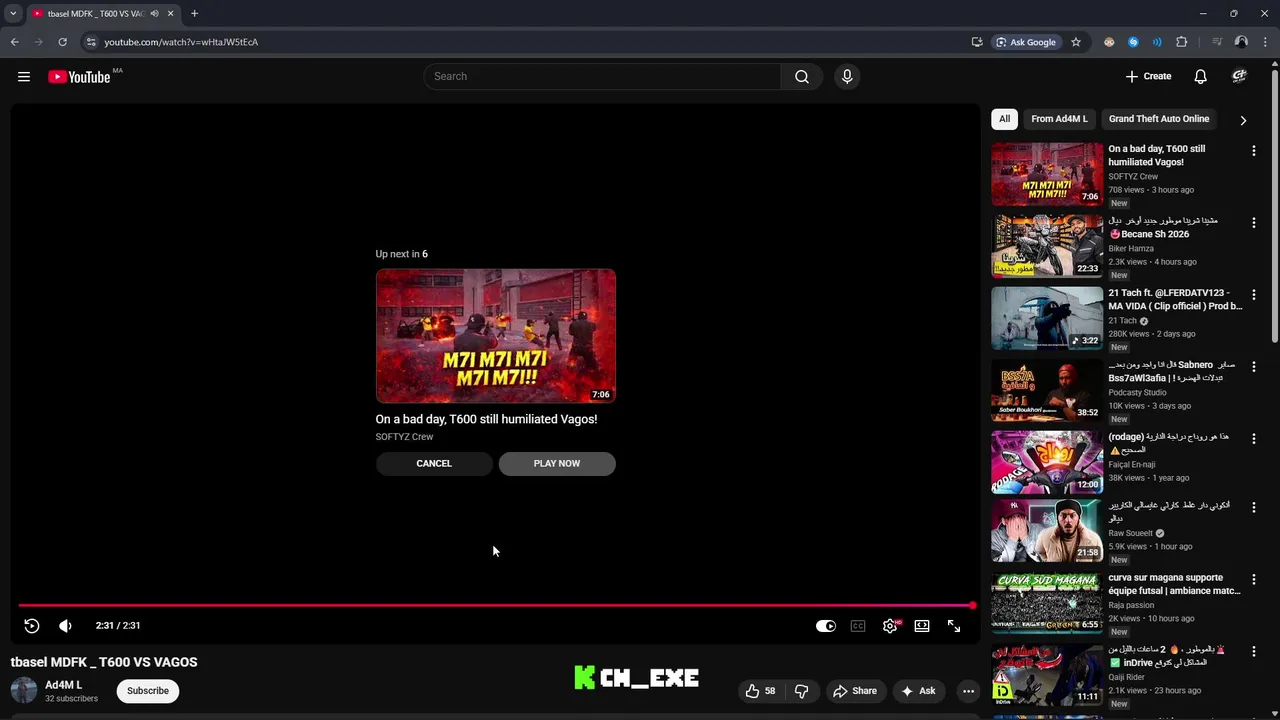Click the Create button
Image resolution: width=1280 pixels, height=720 pixels.
[x=1148, y=76]
